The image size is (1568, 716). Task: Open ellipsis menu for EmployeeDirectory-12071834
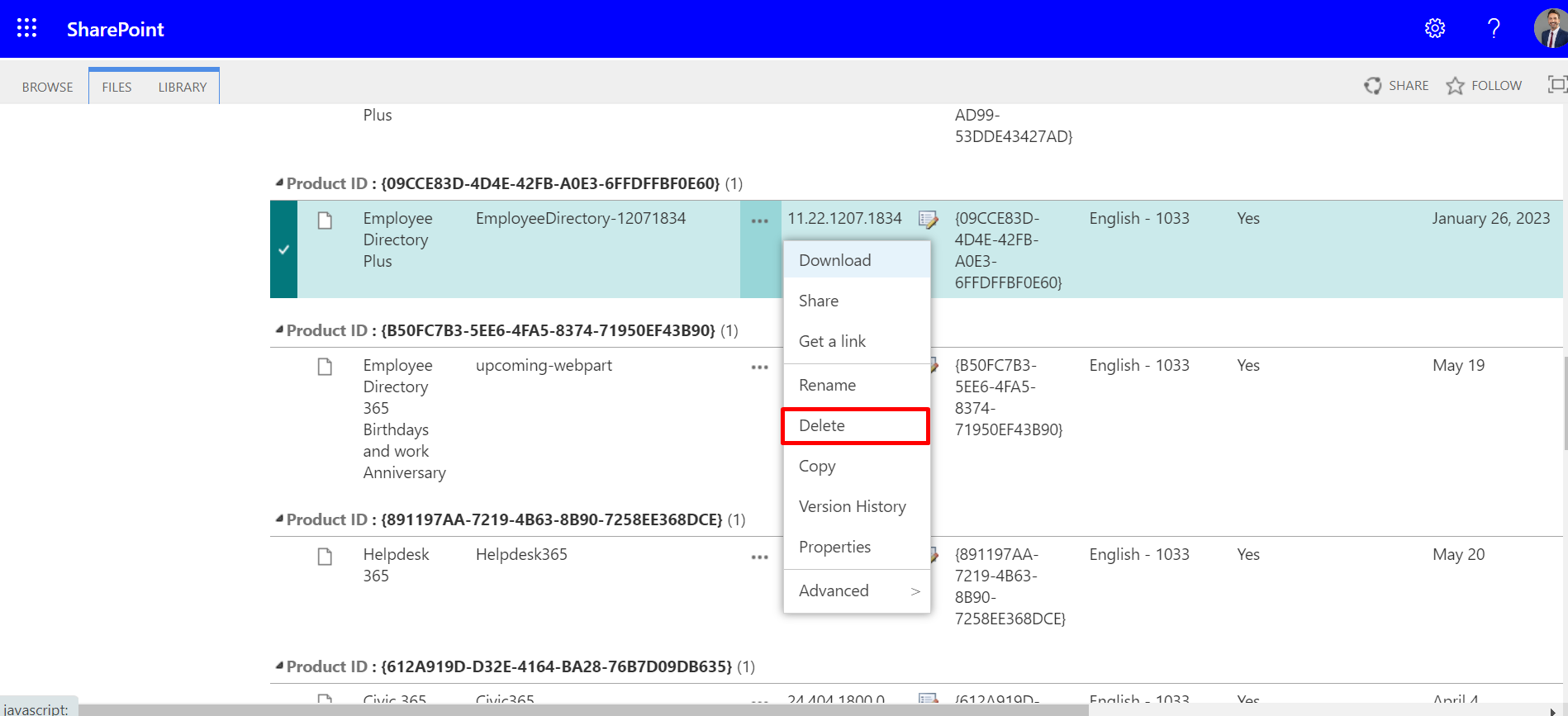click(760, 221)
